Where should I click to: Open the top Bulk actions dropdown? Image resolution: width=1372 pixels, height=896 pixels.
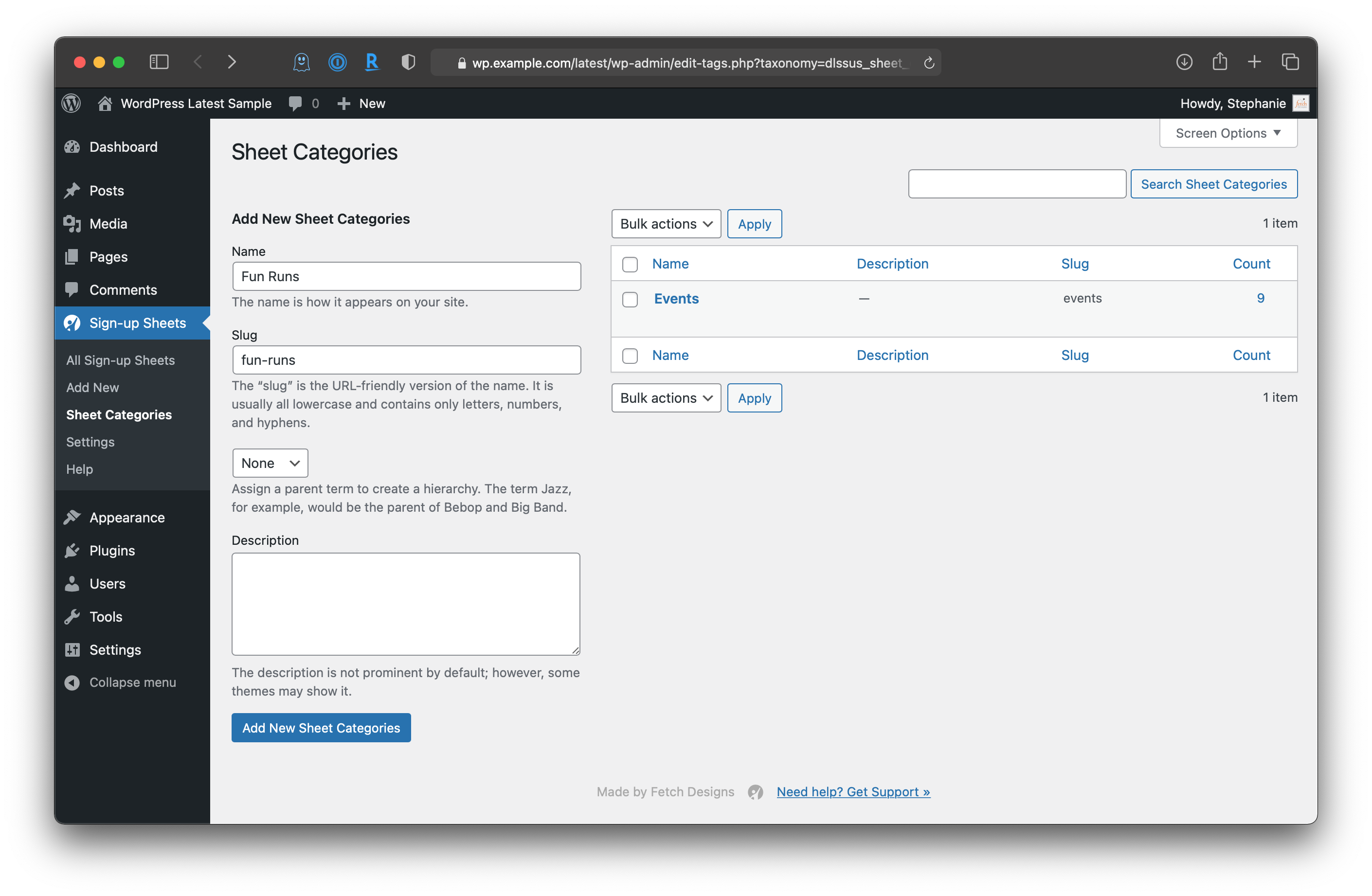click(666, 224)
